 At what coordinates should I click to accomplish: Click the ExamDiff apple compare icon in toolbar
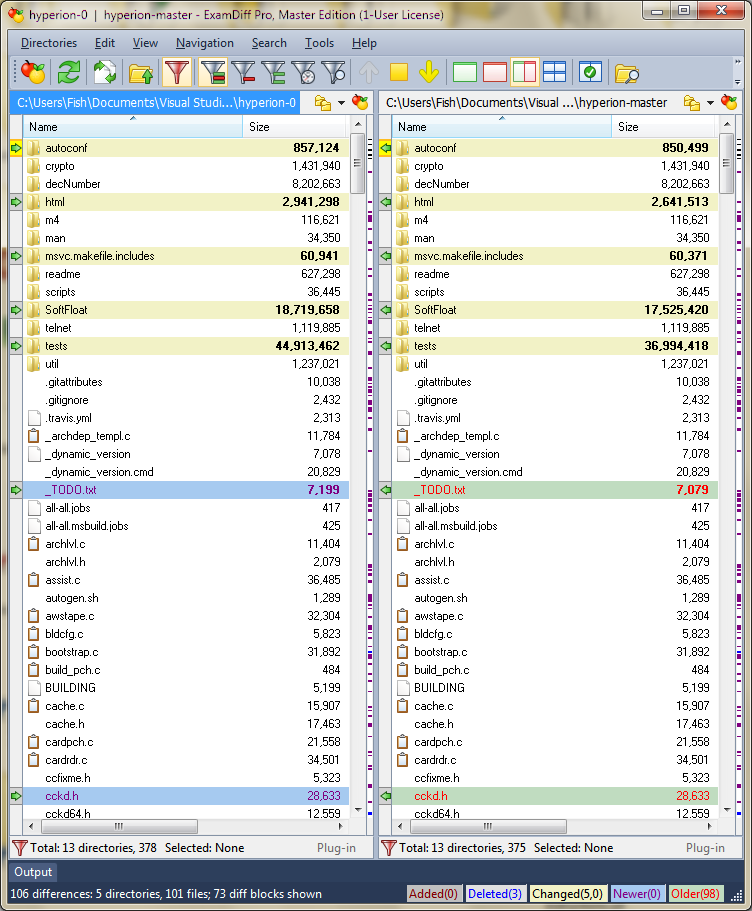click(33, 72)
